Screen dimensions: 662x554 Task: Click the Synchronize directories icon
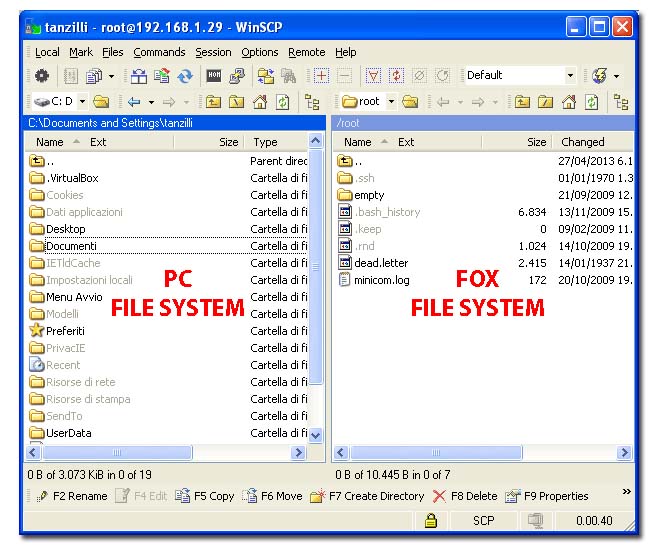pos(162,76)
